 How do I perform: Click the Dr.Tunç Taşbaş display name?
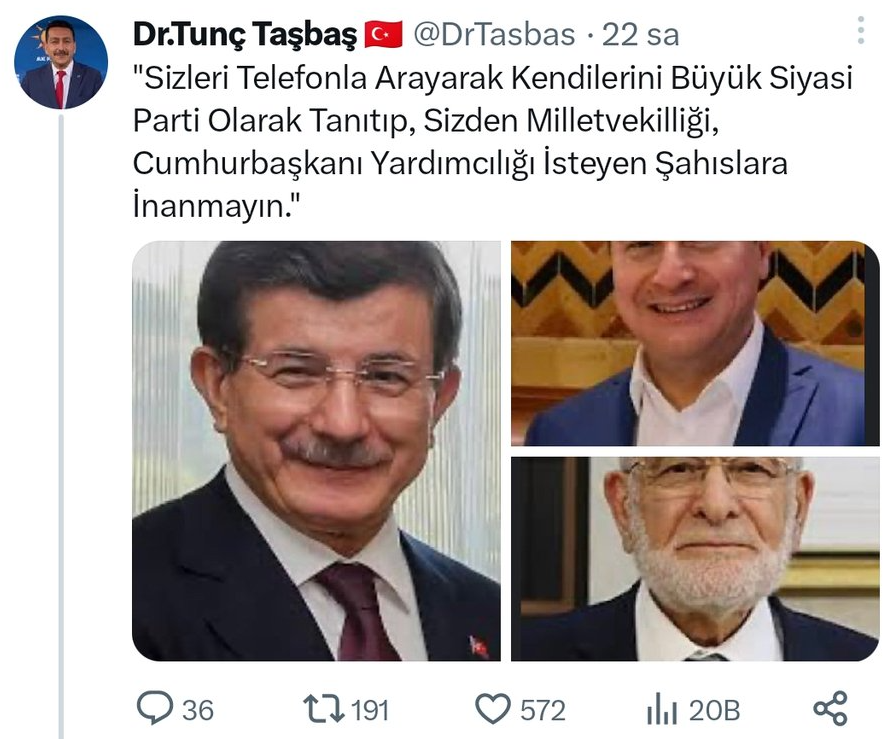(x=245, y=35)
